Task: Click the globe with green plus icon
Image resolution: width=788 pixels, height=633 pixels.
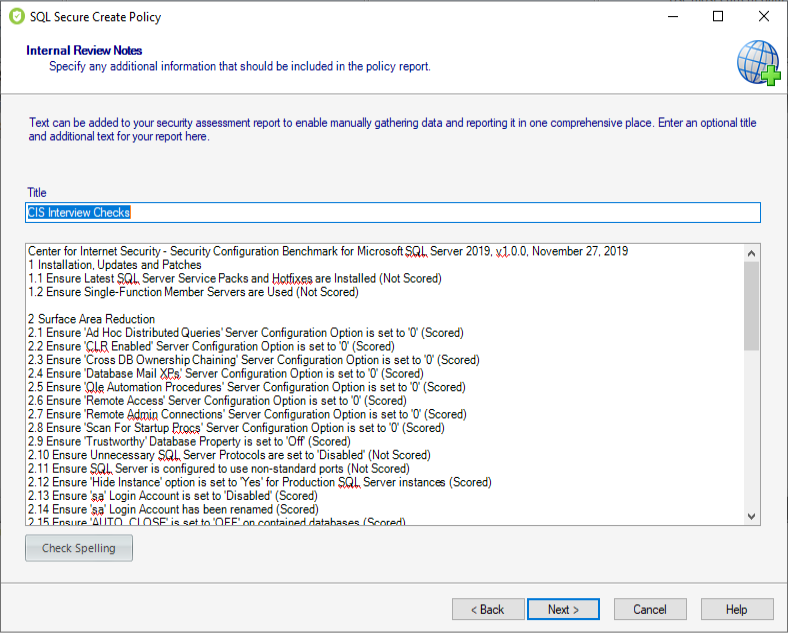Action: coord(759,63)
